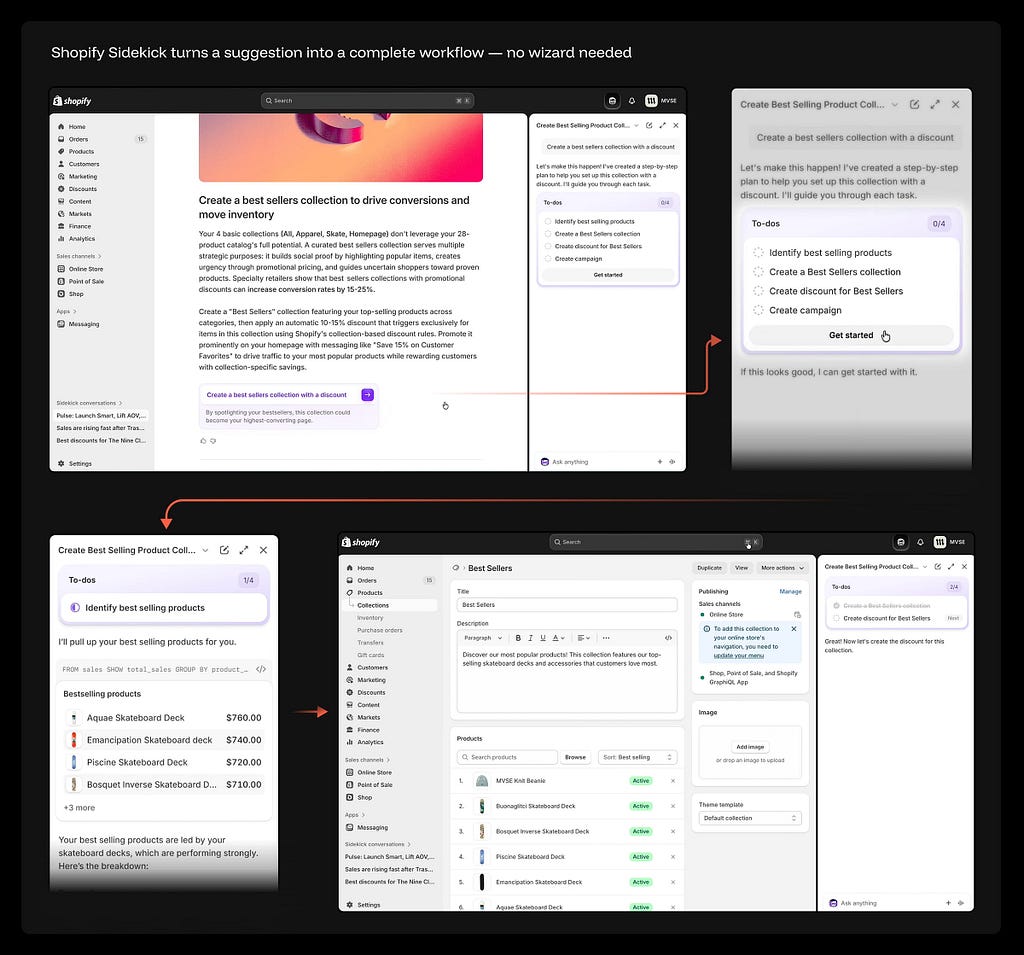The image size is (1024, 955).
Task: Click Add image button in Image card
Action: (x=750, y=747)
